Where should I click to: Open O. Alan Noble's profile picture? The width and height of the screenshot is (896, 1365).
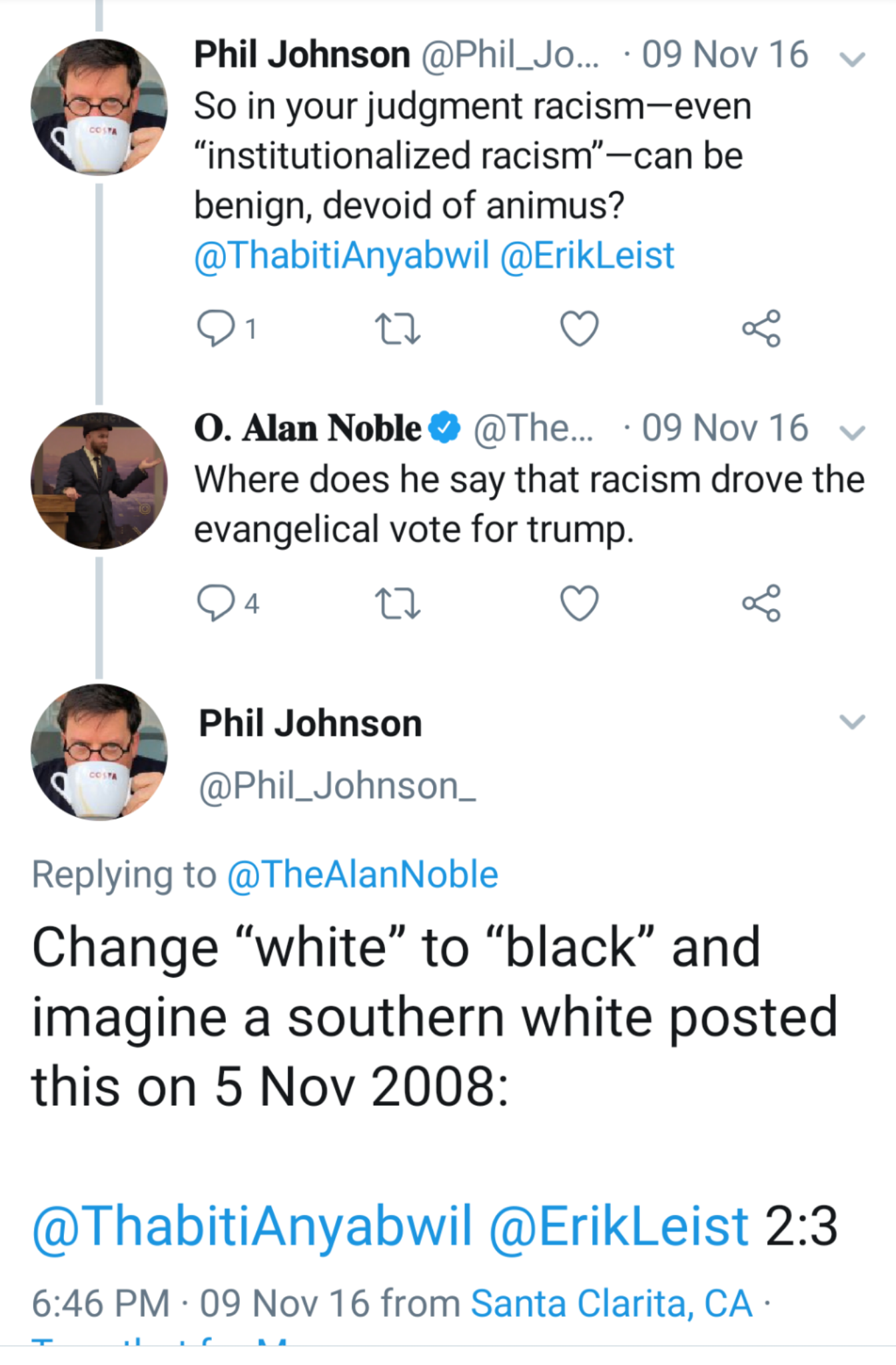pyautogui.click(x=99, y=481)
